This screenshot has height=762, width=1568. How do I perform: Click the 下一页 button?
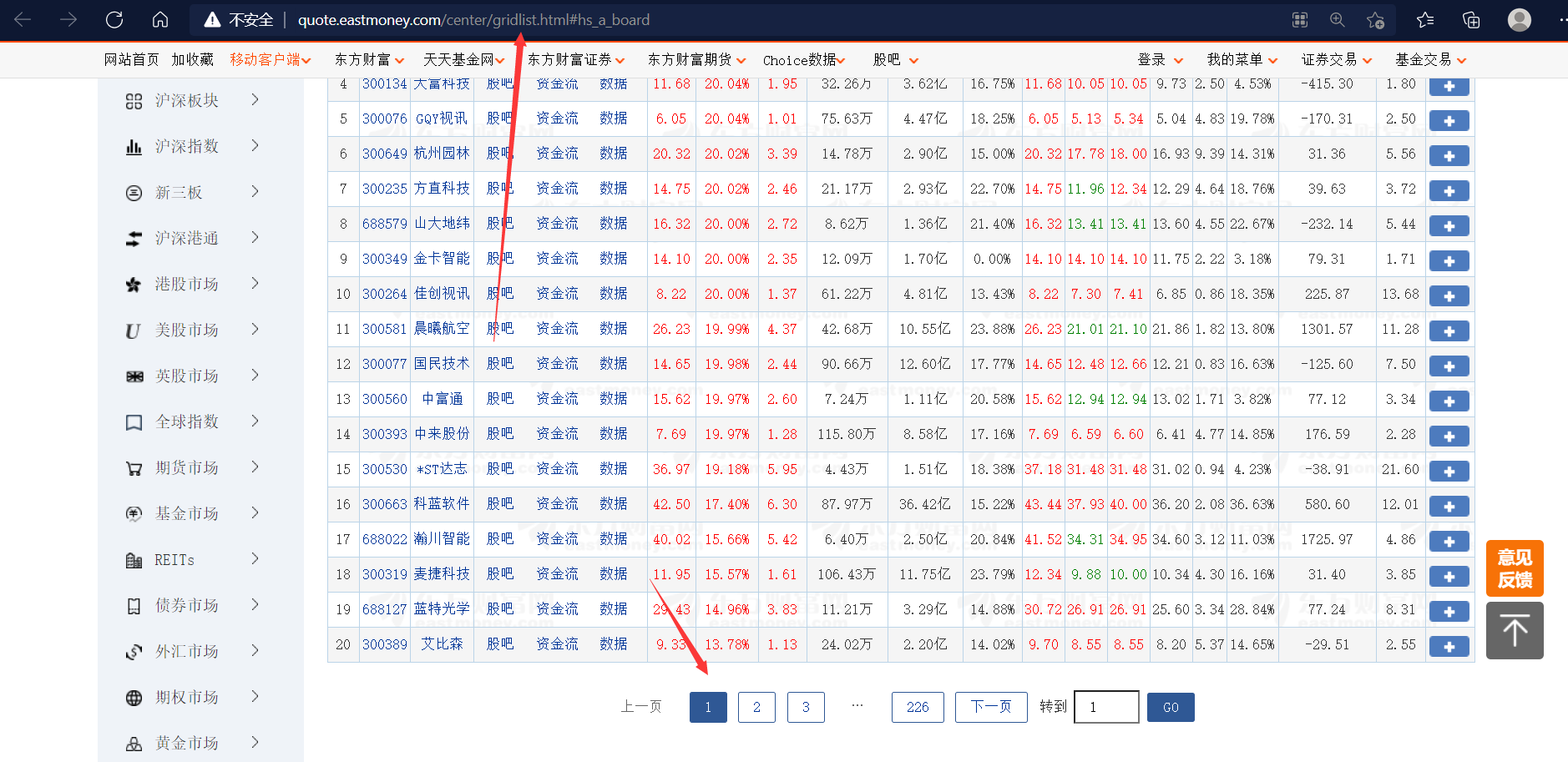[991, 708]
